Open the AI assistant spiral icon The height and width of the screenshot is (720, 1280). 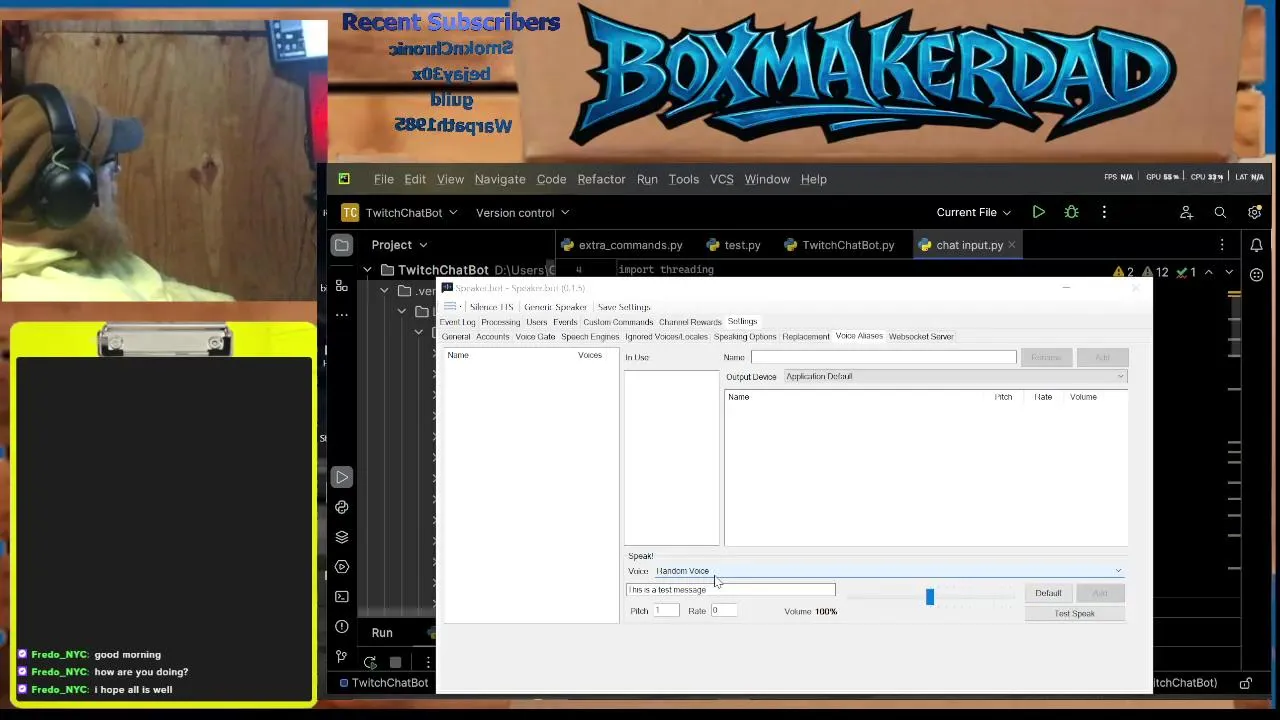point(1256,274)
